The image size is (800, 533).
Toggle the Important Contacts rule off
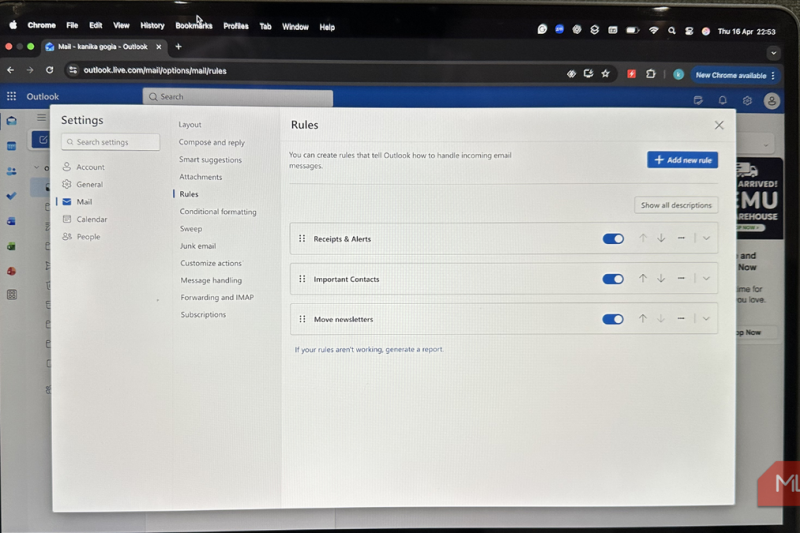tap(613, 279)
